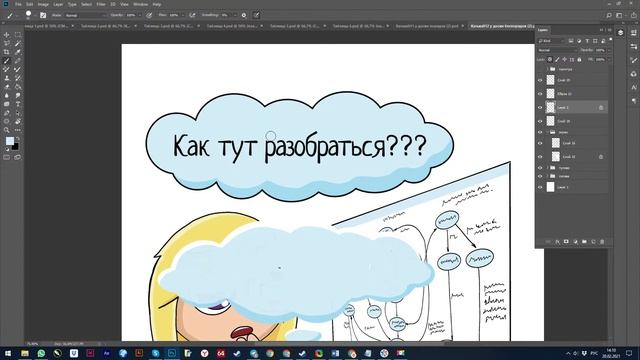Select the Rectangular Marquee tool
Screen dimensions: 640x360
pos(18,35)
